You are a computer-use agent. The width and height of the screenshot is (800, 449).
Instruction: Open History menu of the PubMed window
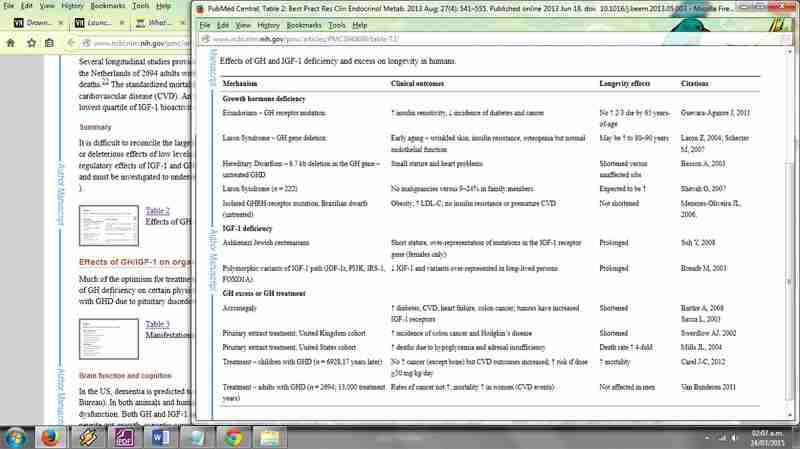(x=268, y=25)
